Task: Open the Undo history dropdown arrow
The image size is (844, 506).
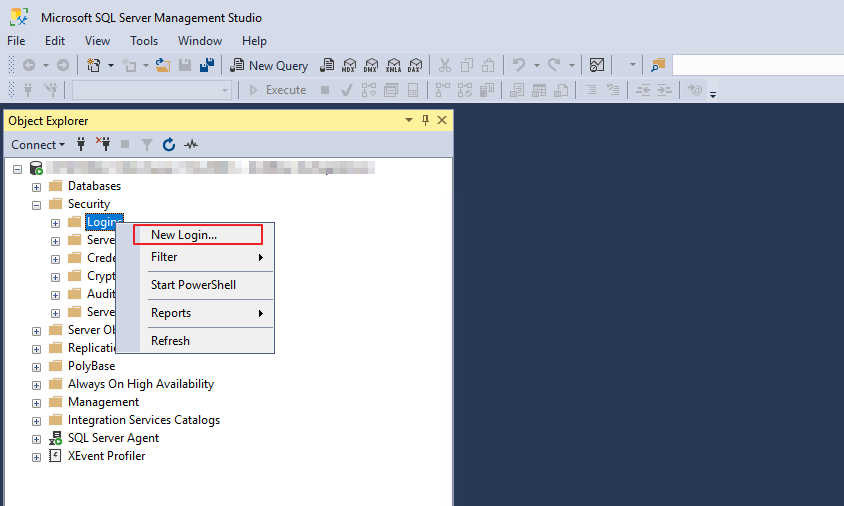Action: click(x=537, y=66)
